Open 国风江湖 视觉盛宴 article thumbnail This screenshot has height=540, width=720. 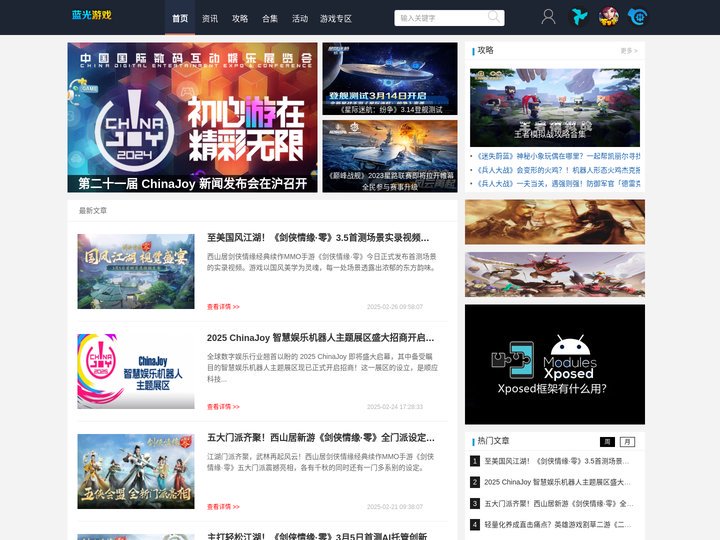[x=136, y=271]
